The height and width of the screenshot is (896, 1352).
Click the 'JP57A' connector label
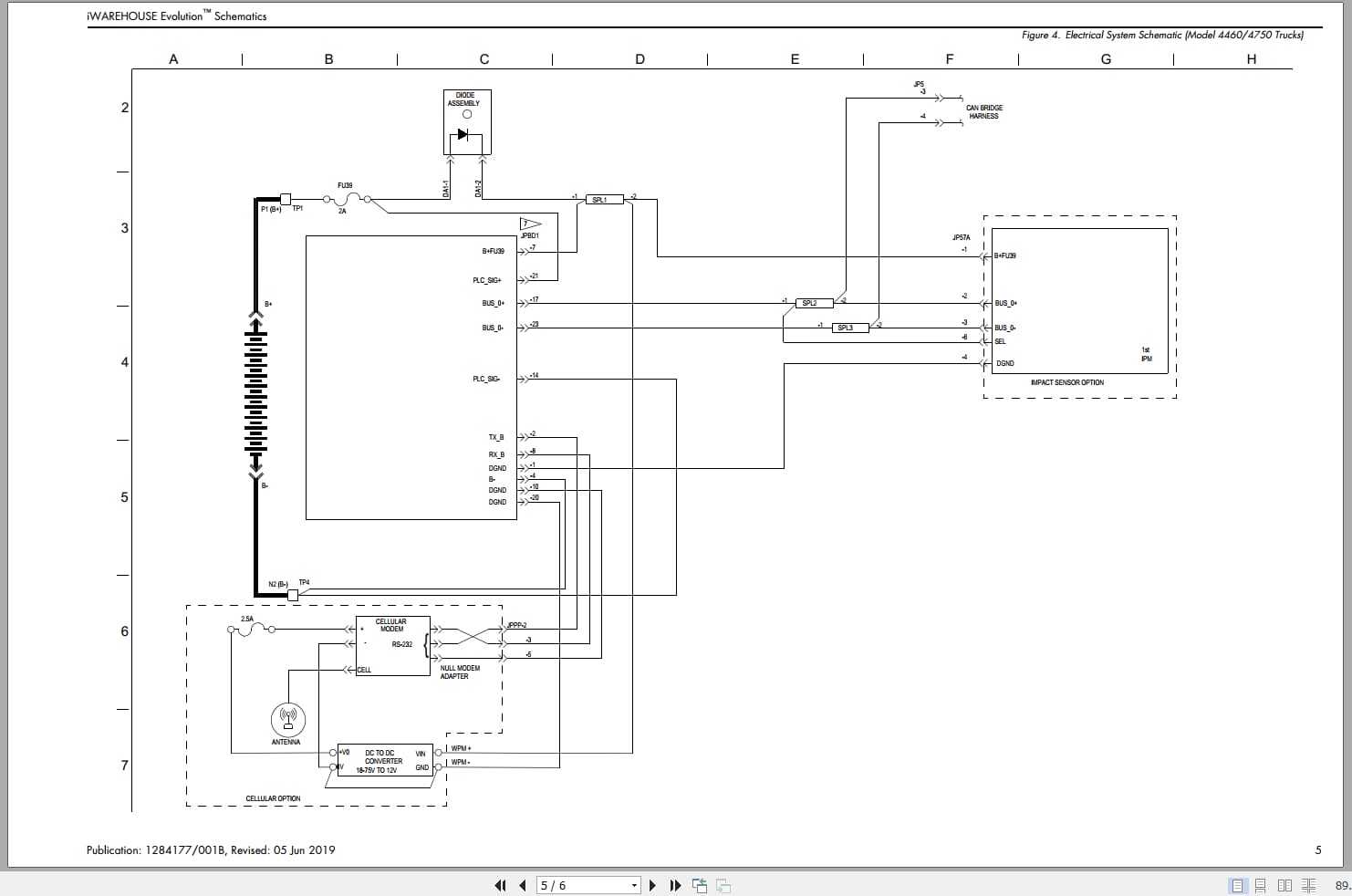962,237
